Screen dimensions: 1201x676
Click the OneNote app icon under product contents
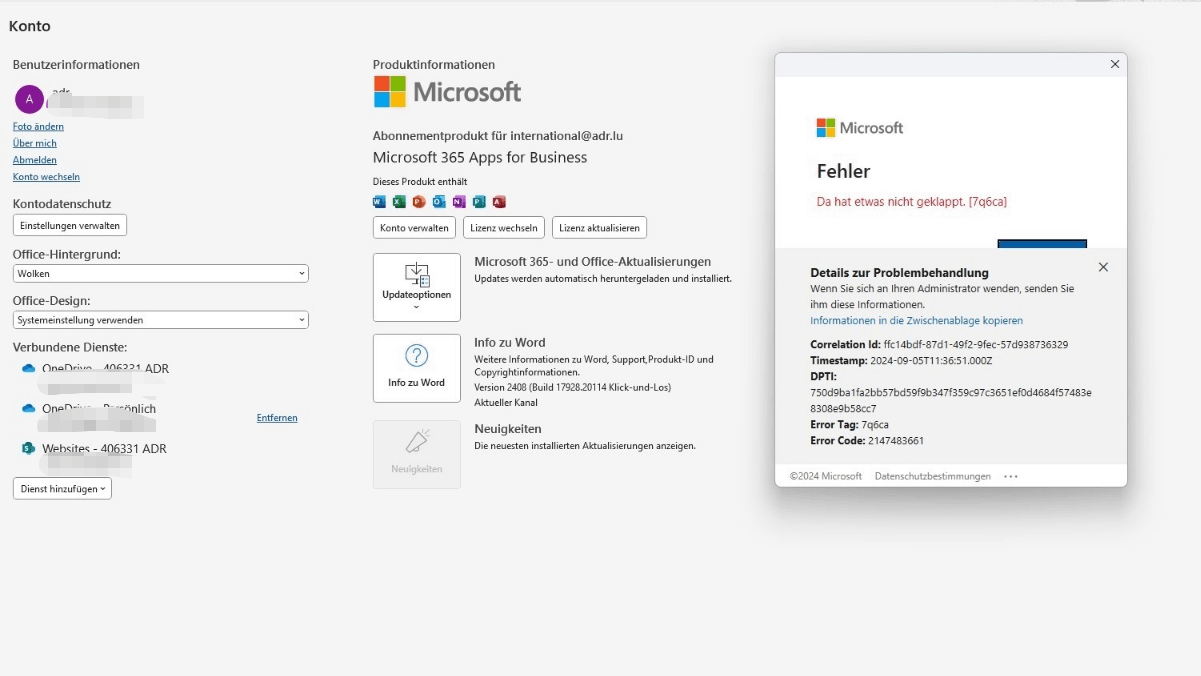459,202
